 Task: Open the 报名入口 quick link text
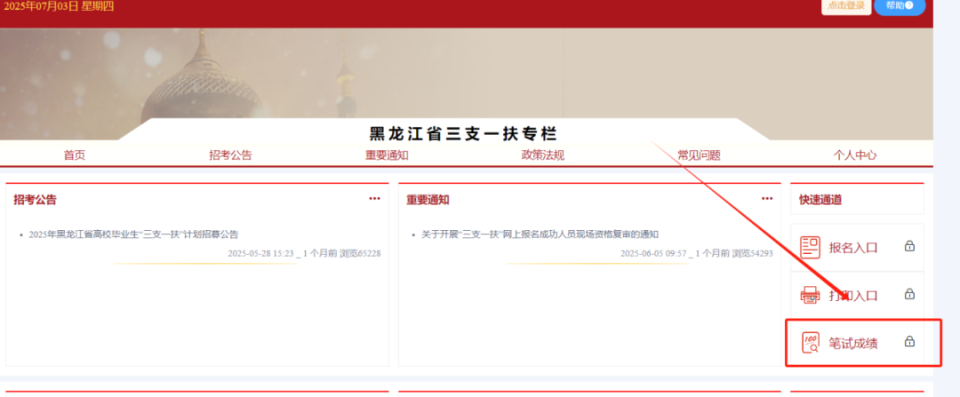pos(853,248)
